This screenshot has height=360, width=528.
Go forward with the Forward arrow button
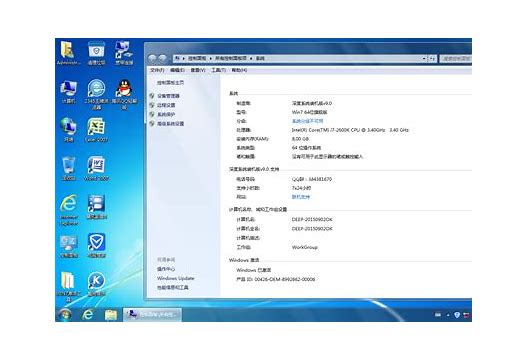pyautogui.click(x=163, y=58)
